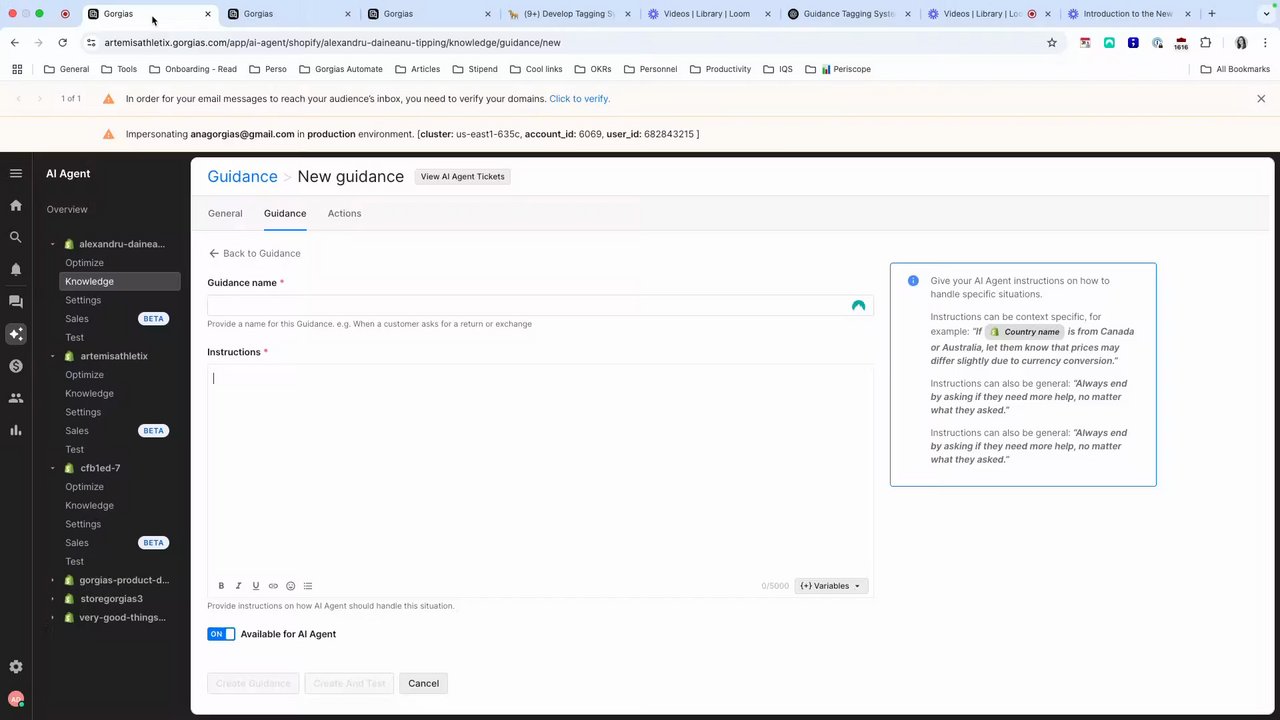Expand the storegorgias3 store

(x=53, y=599)
